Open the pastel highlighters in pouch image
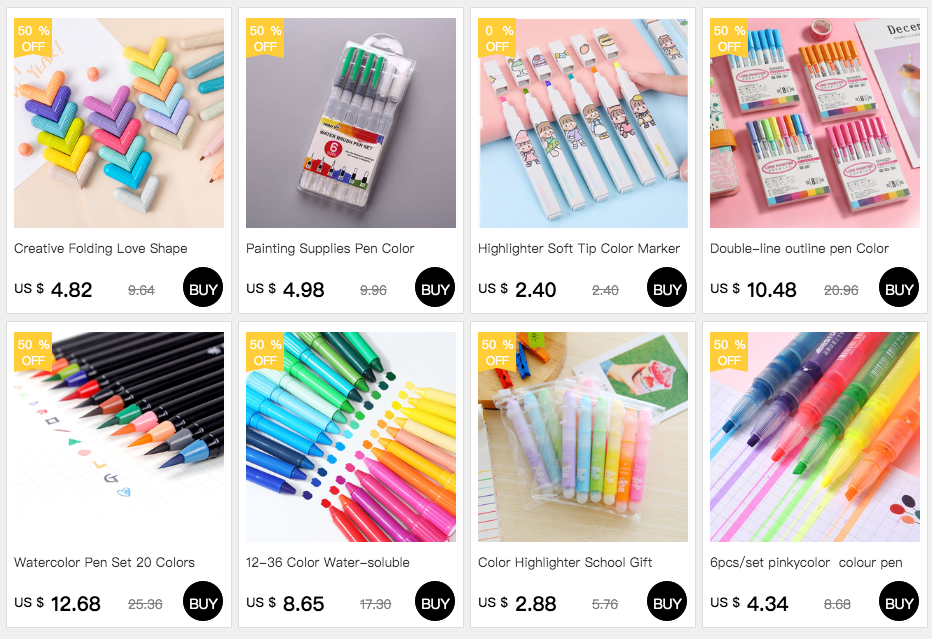 click(x=582, y=437)
